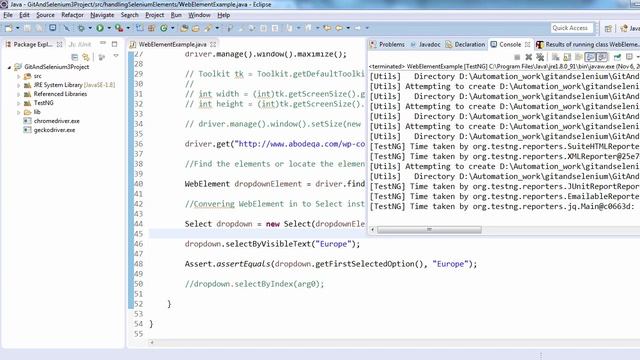Click the Save toolbar icon
Viewport: 640px width, 360px height.
coord(27,28)
